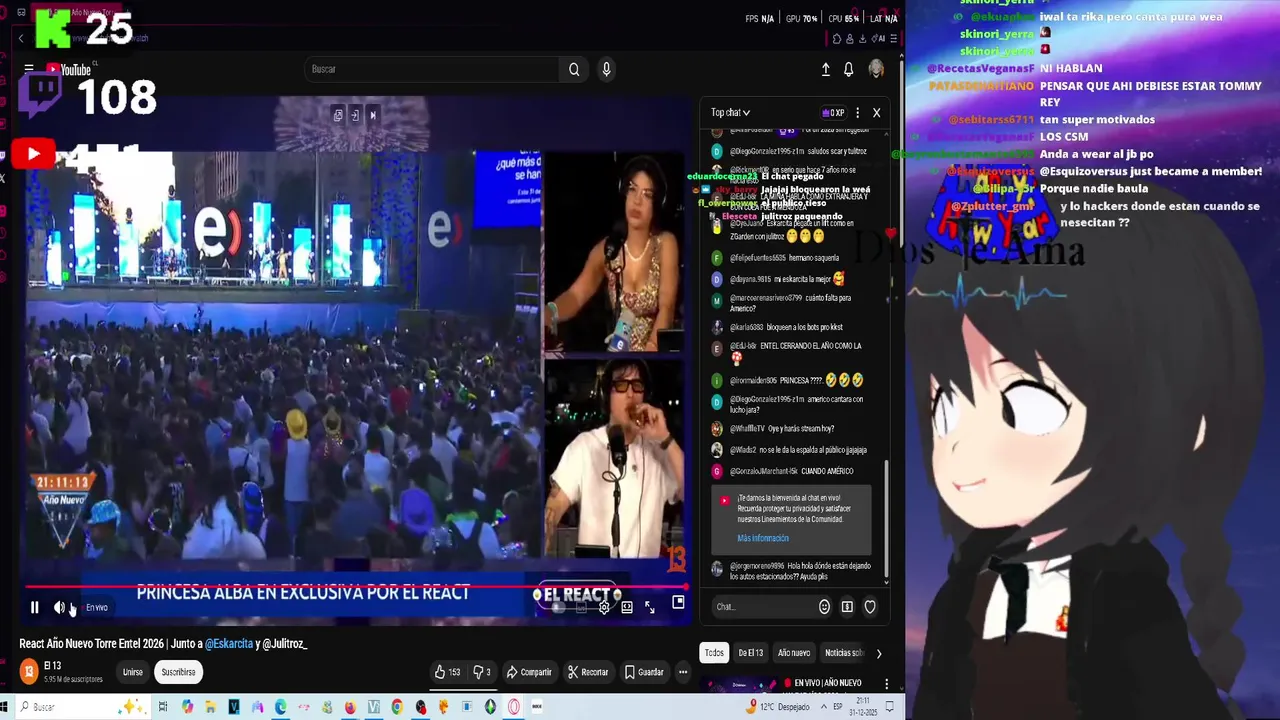This screenshot has height=720, width=1280.
Task: Select the Noticias chip
Action: pyautogui.click(x=843, y=653)
